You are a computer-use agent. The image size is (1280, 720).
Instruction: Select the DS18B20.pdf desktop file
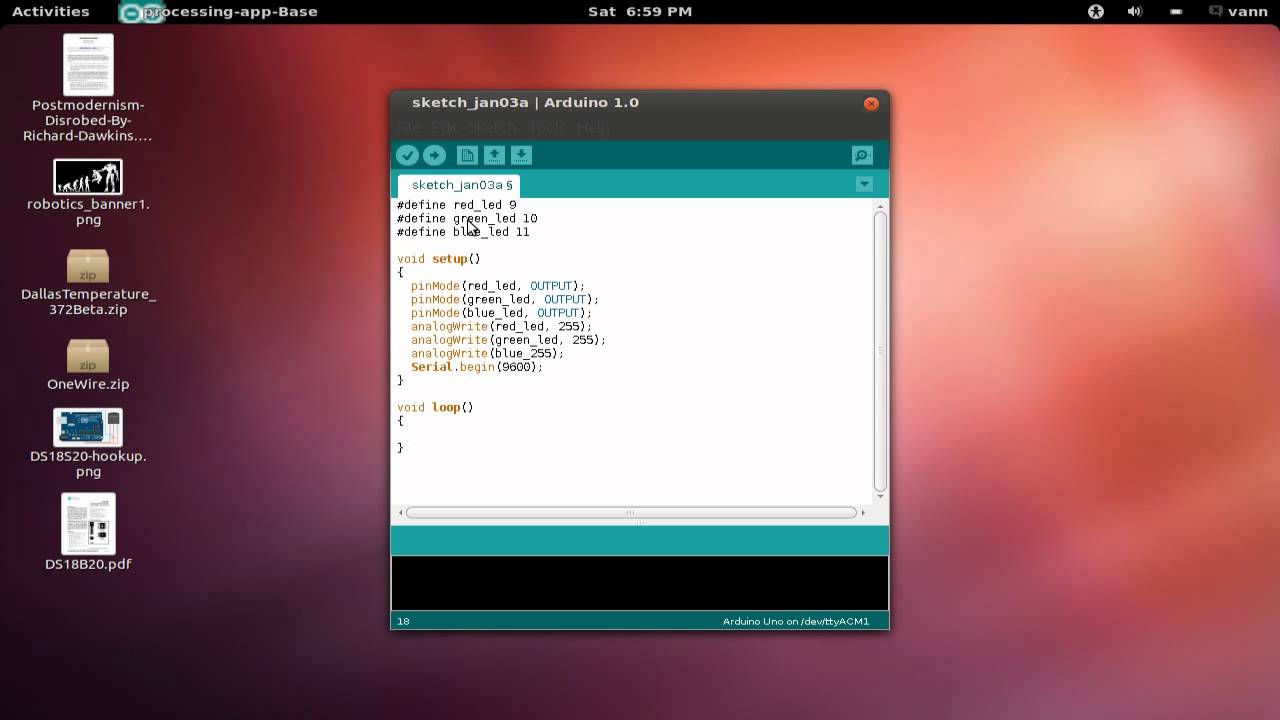click(88, 532)
